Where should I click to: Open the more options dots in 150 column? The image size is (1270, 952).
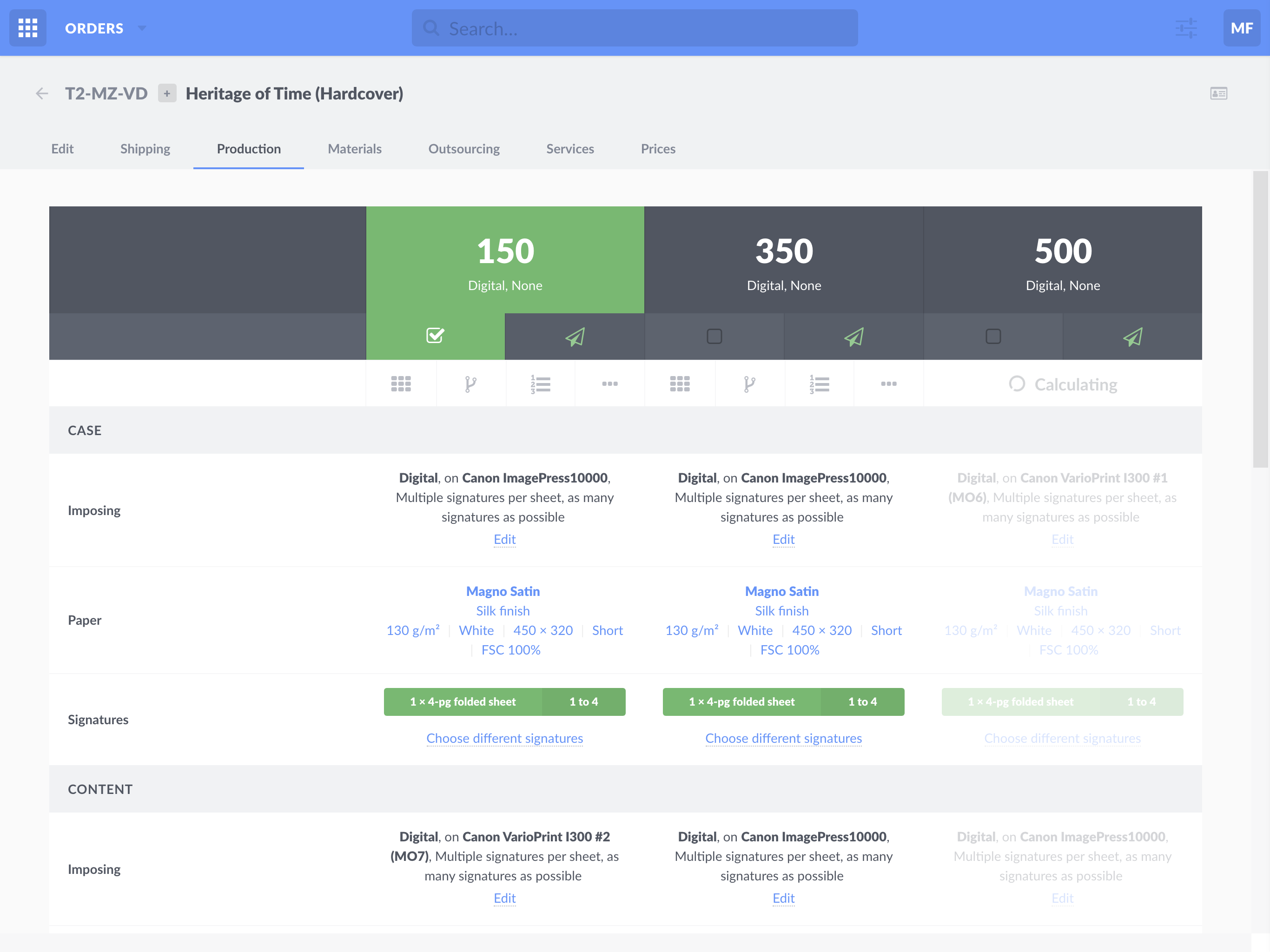[610, 383]
